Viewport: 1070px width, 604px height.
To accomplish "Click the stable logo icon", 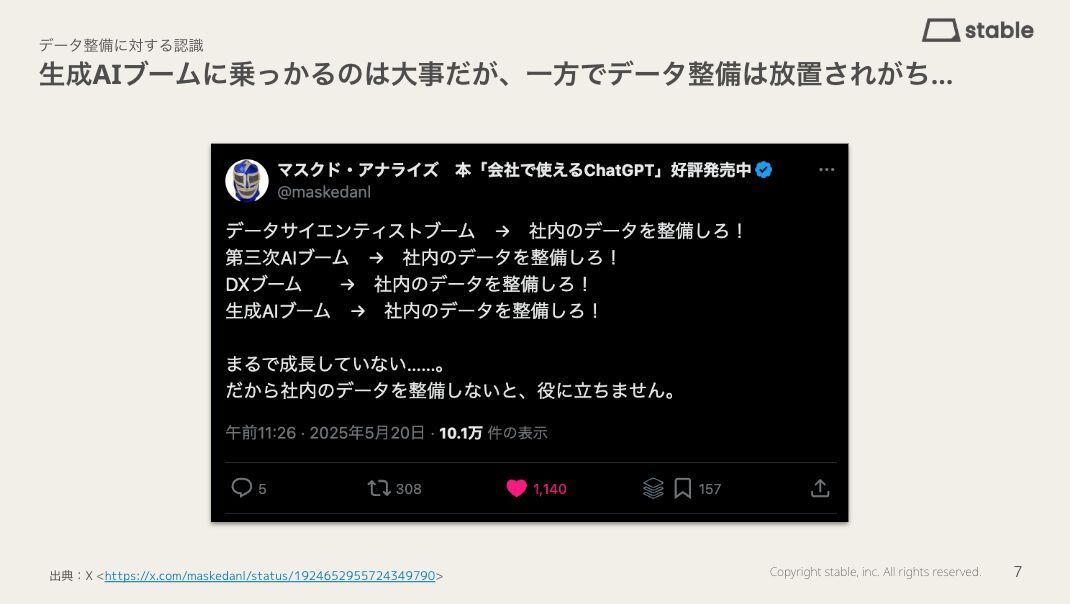I will coord(941,30).
